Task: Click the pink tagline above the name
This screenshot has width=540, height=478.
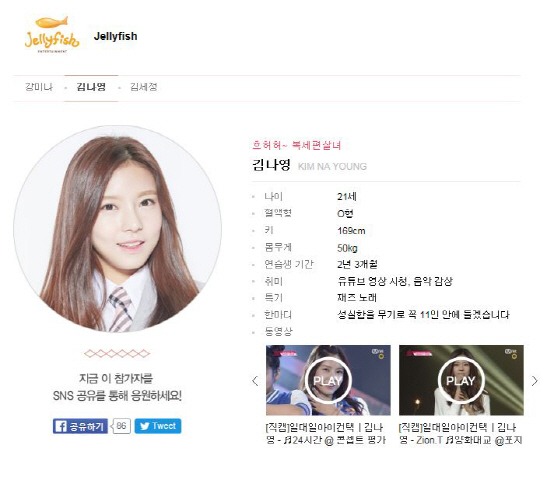Action: coord(297,145)
